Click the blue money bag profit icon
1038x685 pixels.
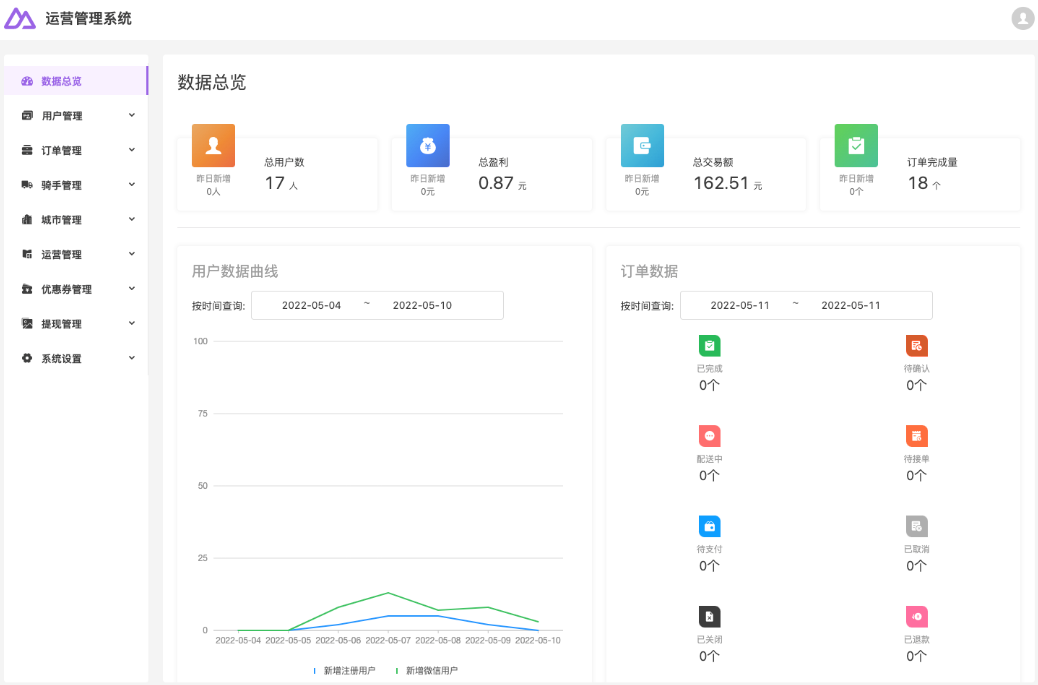coord(427,145)
